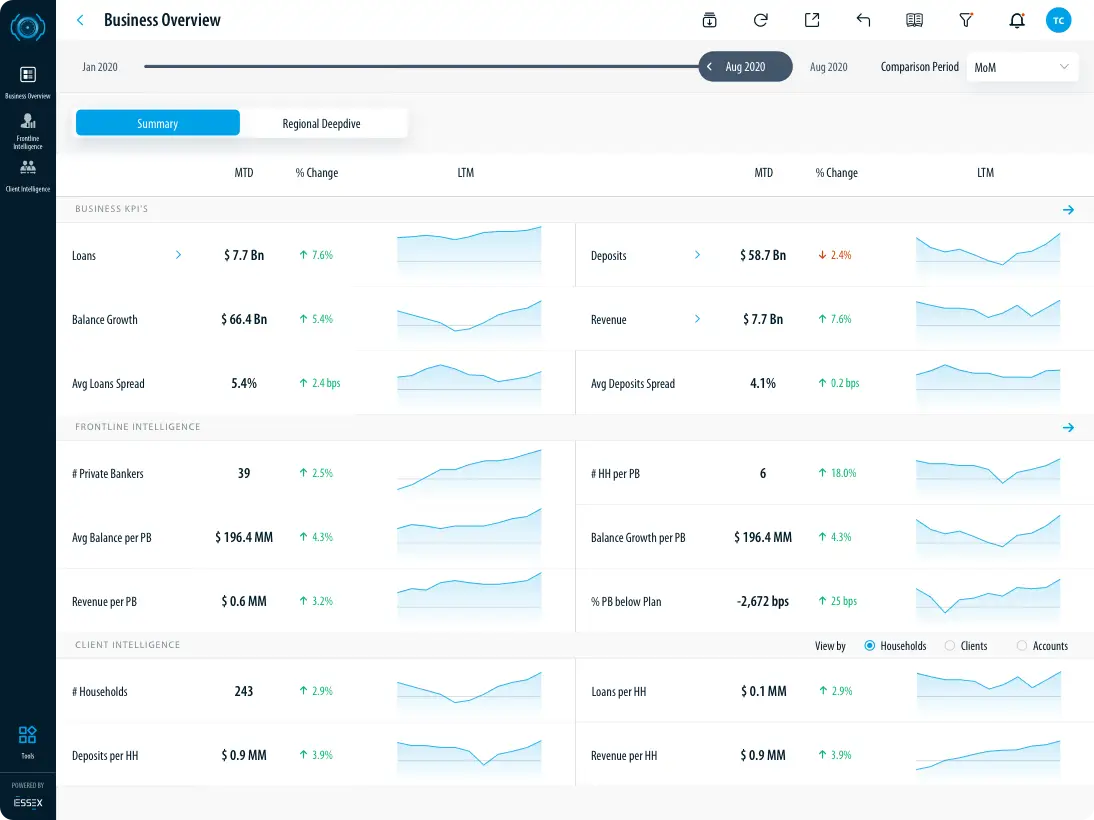The image size is (1094, 820).
Task: Select the Clients view radio button
Action: 950,646
